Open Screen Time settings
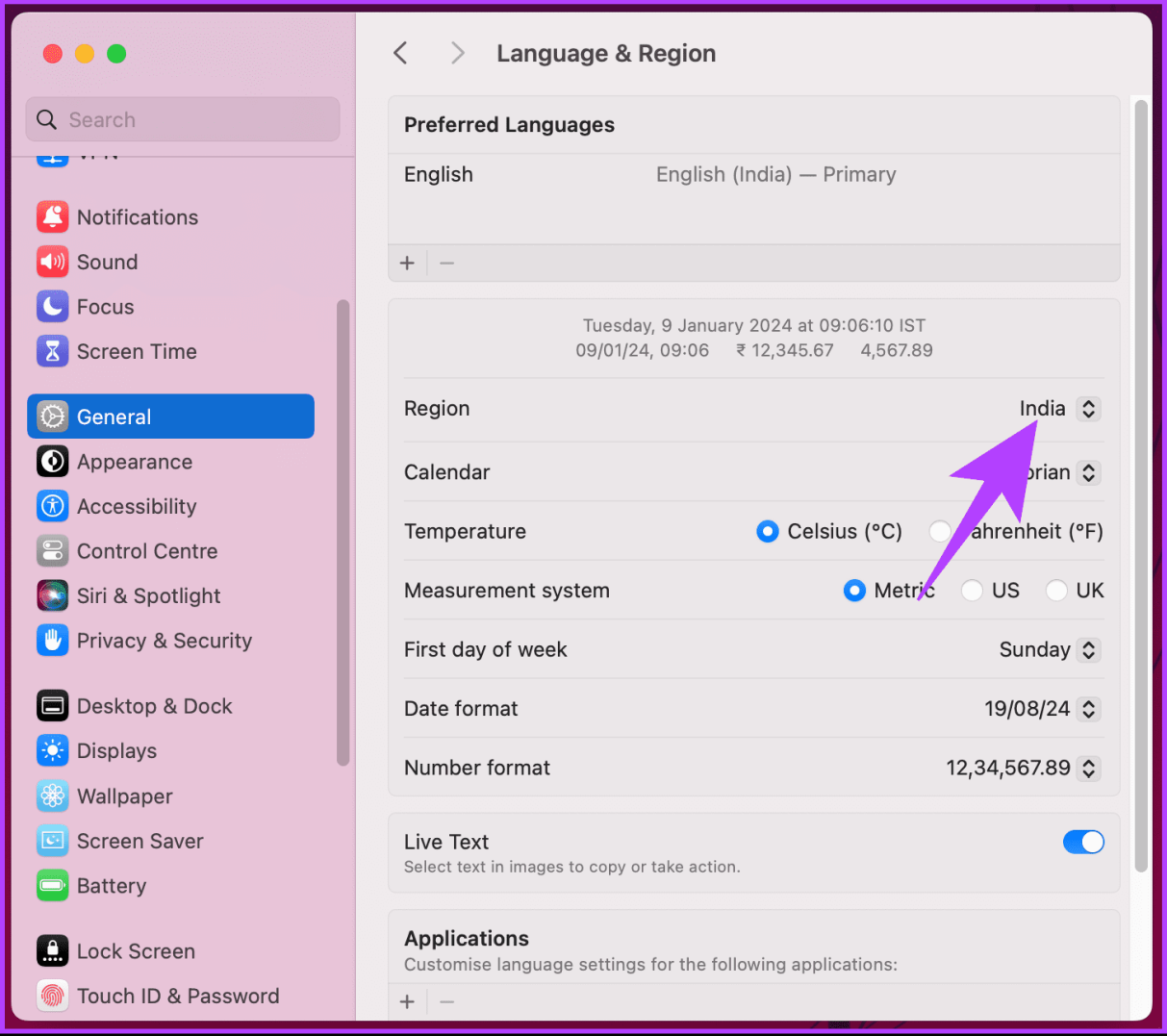Viewport: 1167px width, 1036px height. [x=170, y=351]
